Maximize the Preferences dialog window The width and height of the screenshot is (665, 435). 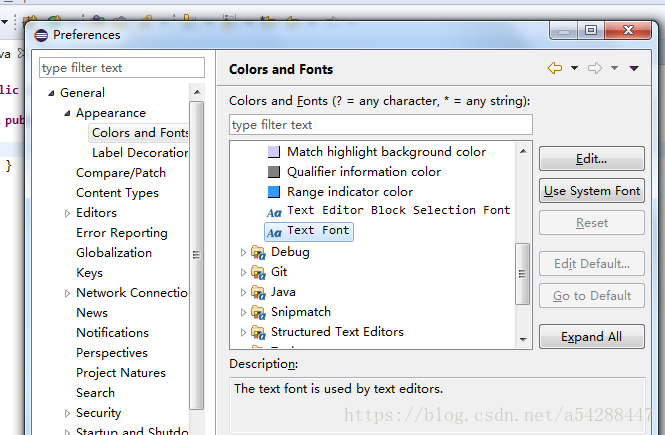point(591,31)
